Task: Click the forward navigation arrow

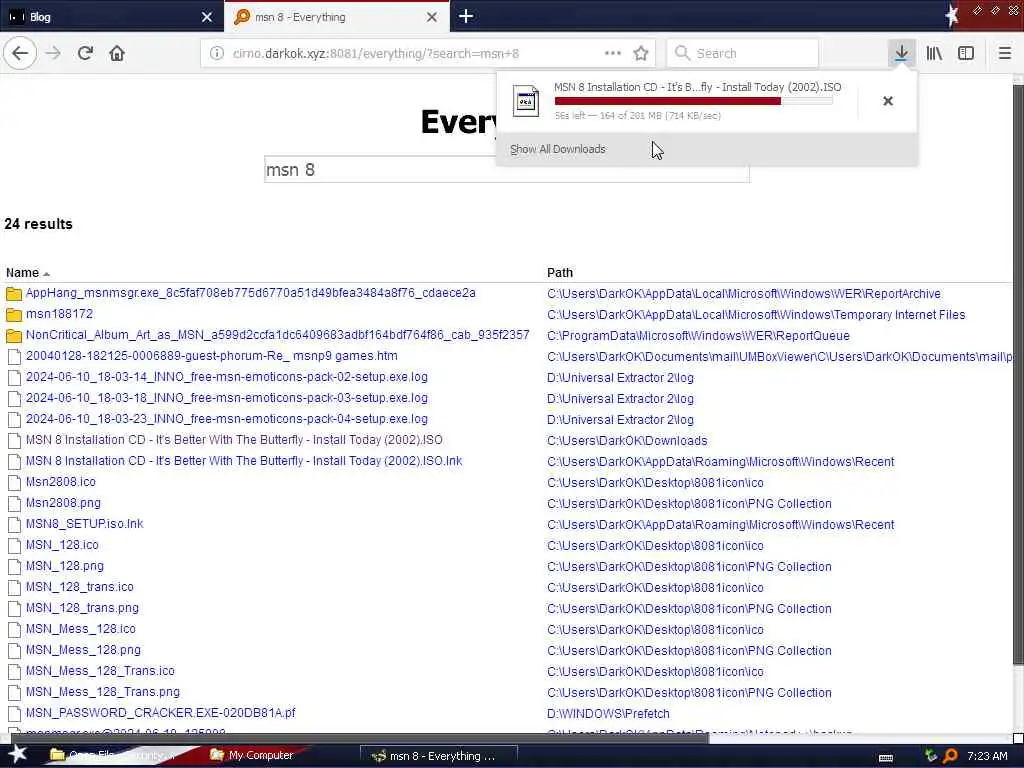Action: click(53, 54)
